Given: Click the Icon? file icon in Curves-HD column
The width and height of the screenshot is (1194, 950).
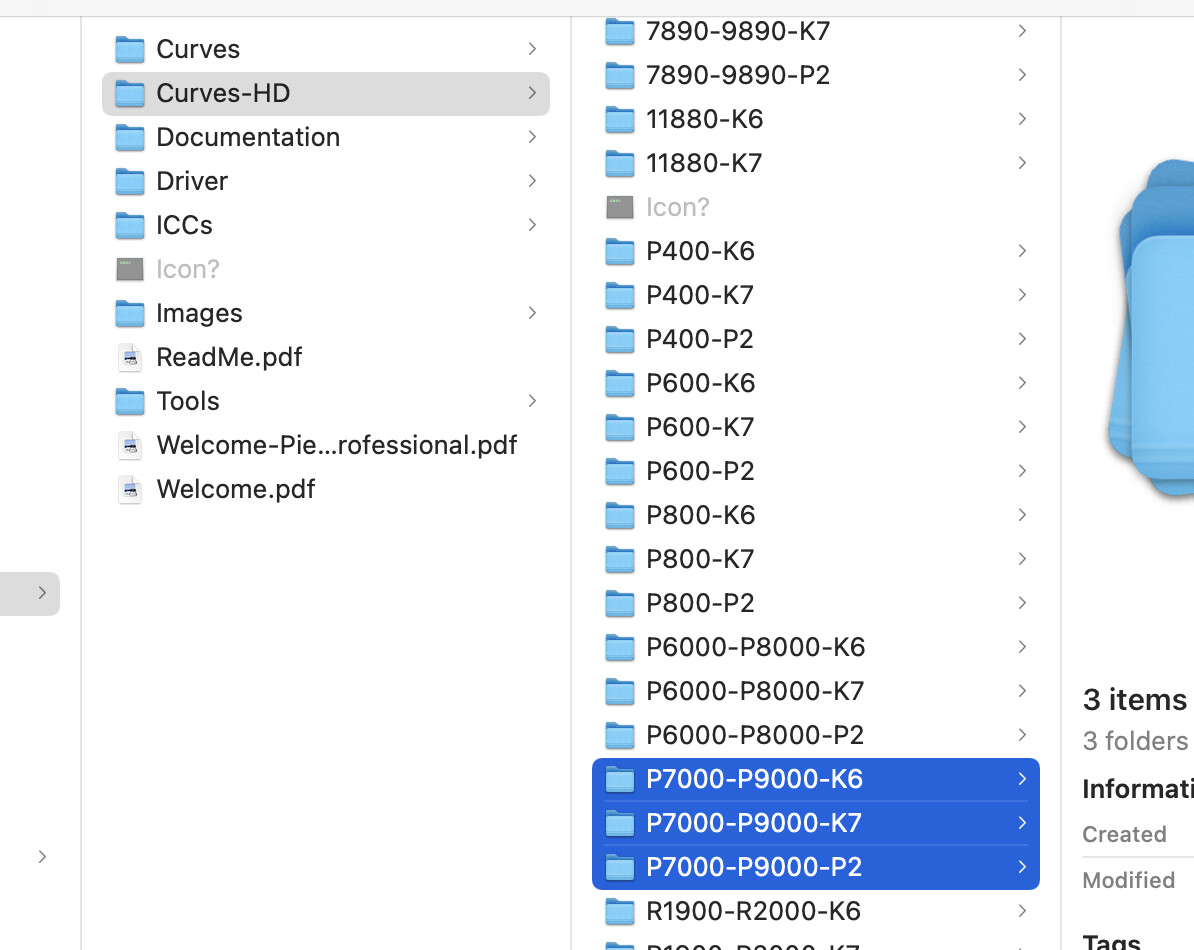Looking at the screenshot, I should [x=619, y=207].
